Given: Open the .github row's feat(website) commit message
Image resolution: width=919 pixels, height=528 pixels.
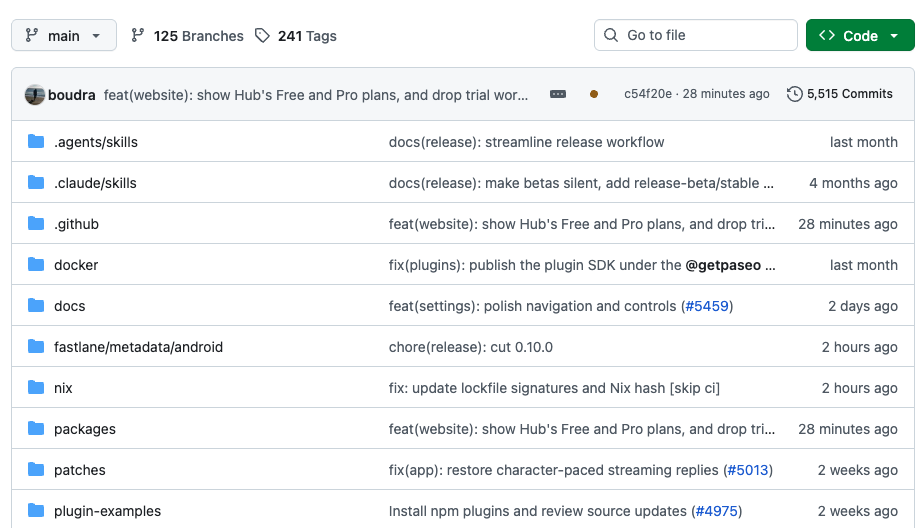Looking at the screenshot, I should [x=581, y=224].
